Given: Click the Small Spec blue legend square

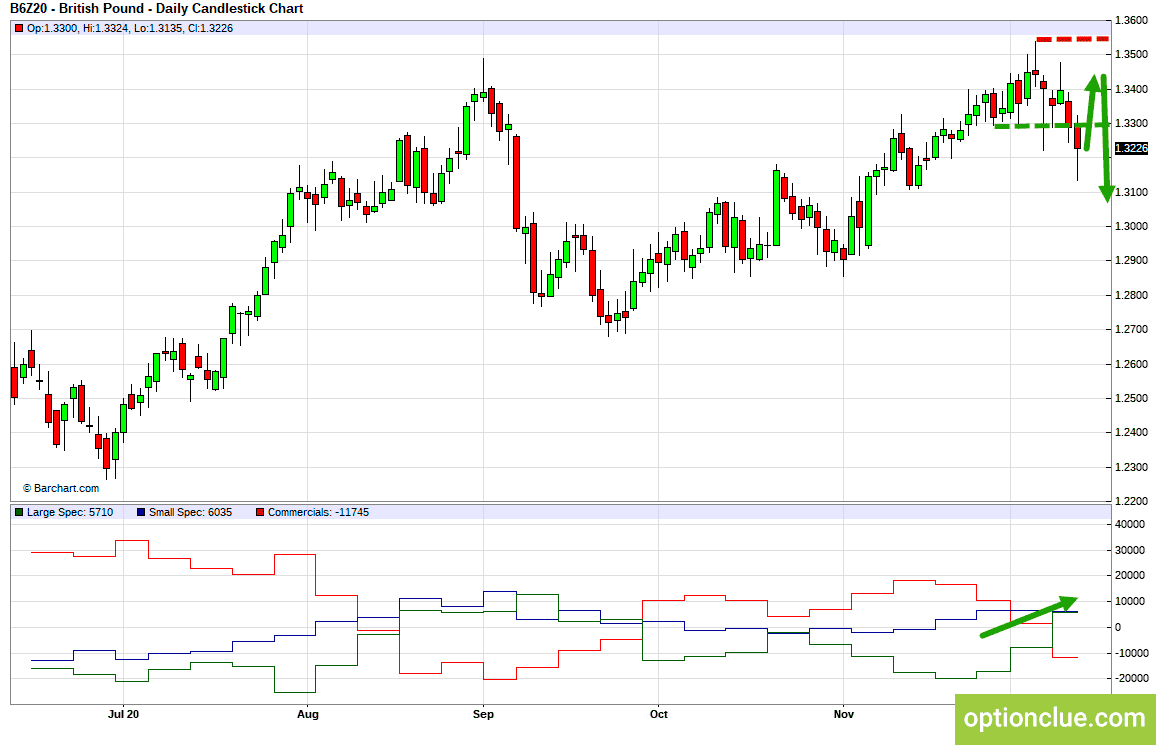Looking at the screenshot, I should (141, 512).
